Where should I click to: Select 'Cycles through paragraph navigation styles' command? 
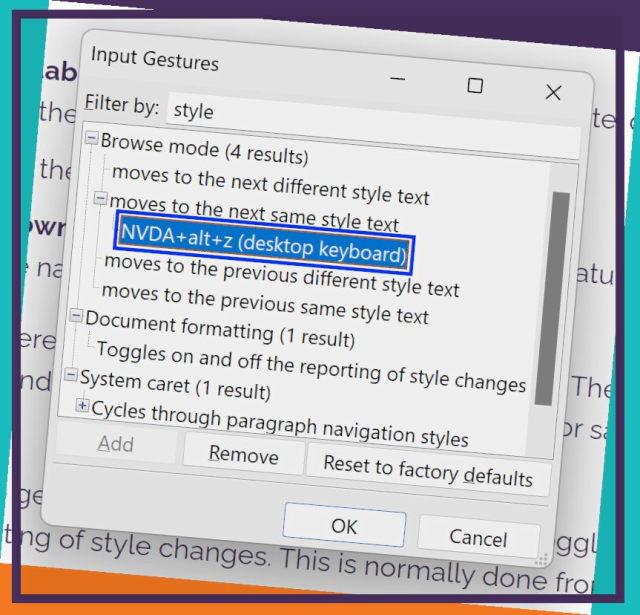click(x=279, y=424)
